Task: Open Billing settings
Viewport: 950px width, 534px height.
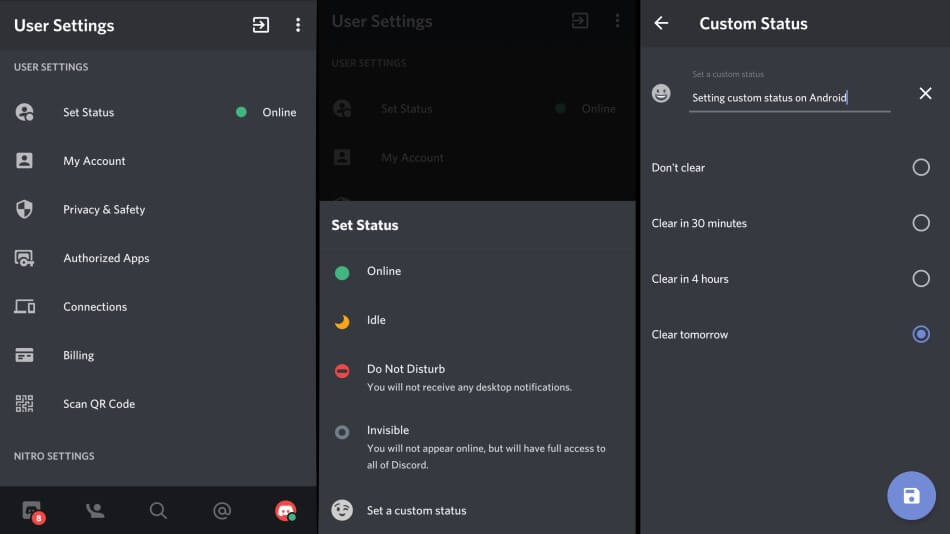Action: tap(158, 355)
